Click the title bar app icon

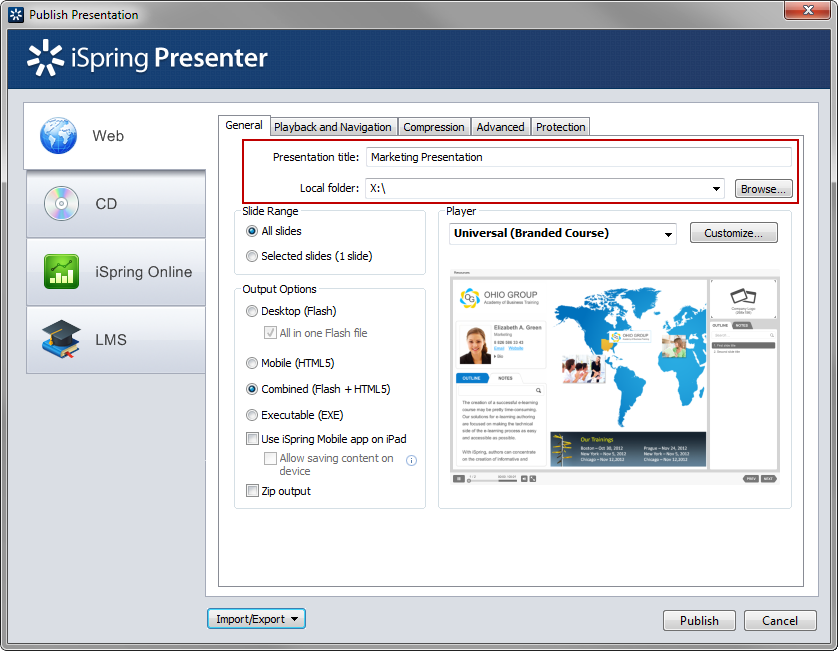16,15
